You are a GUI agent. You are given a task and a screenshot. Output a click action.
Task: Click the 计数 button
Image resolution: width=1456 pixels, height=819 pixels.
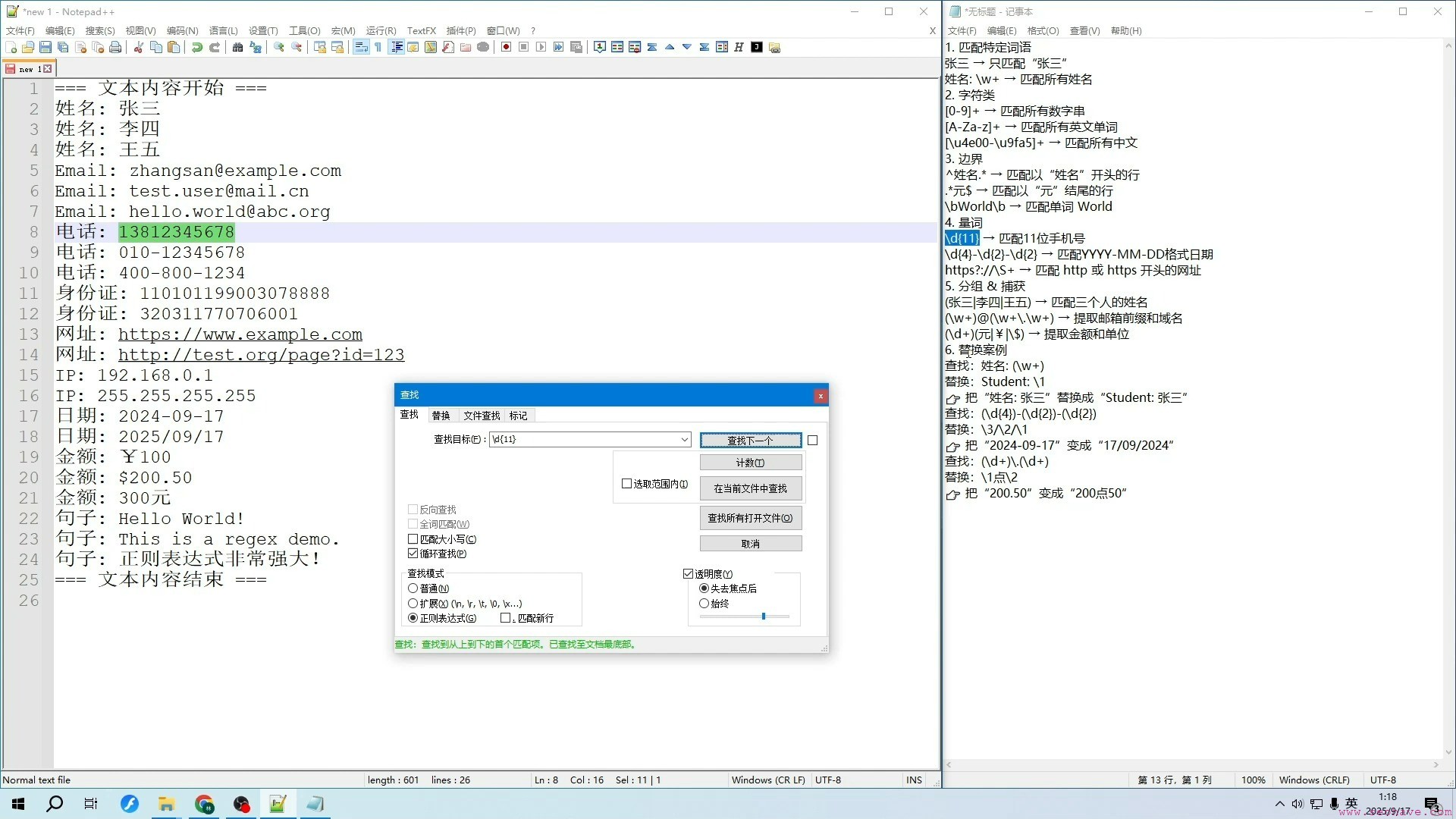pos(750,463)
